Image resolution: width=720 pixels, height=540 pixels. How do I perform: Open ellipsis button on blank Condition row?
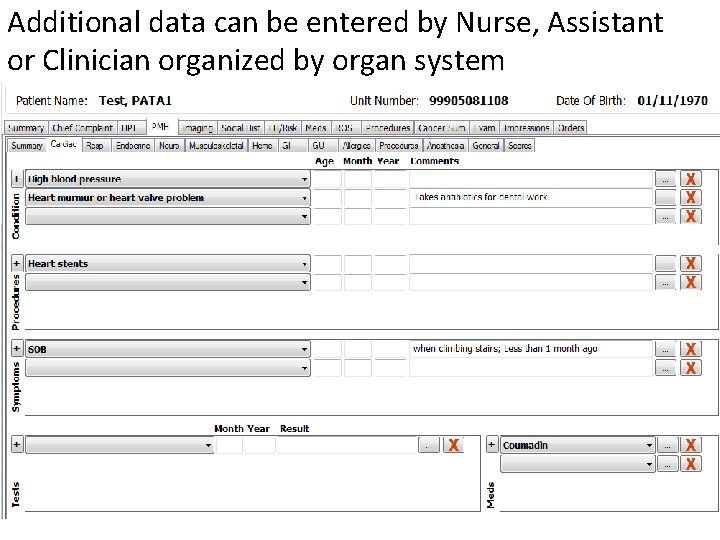coord(665,216)
